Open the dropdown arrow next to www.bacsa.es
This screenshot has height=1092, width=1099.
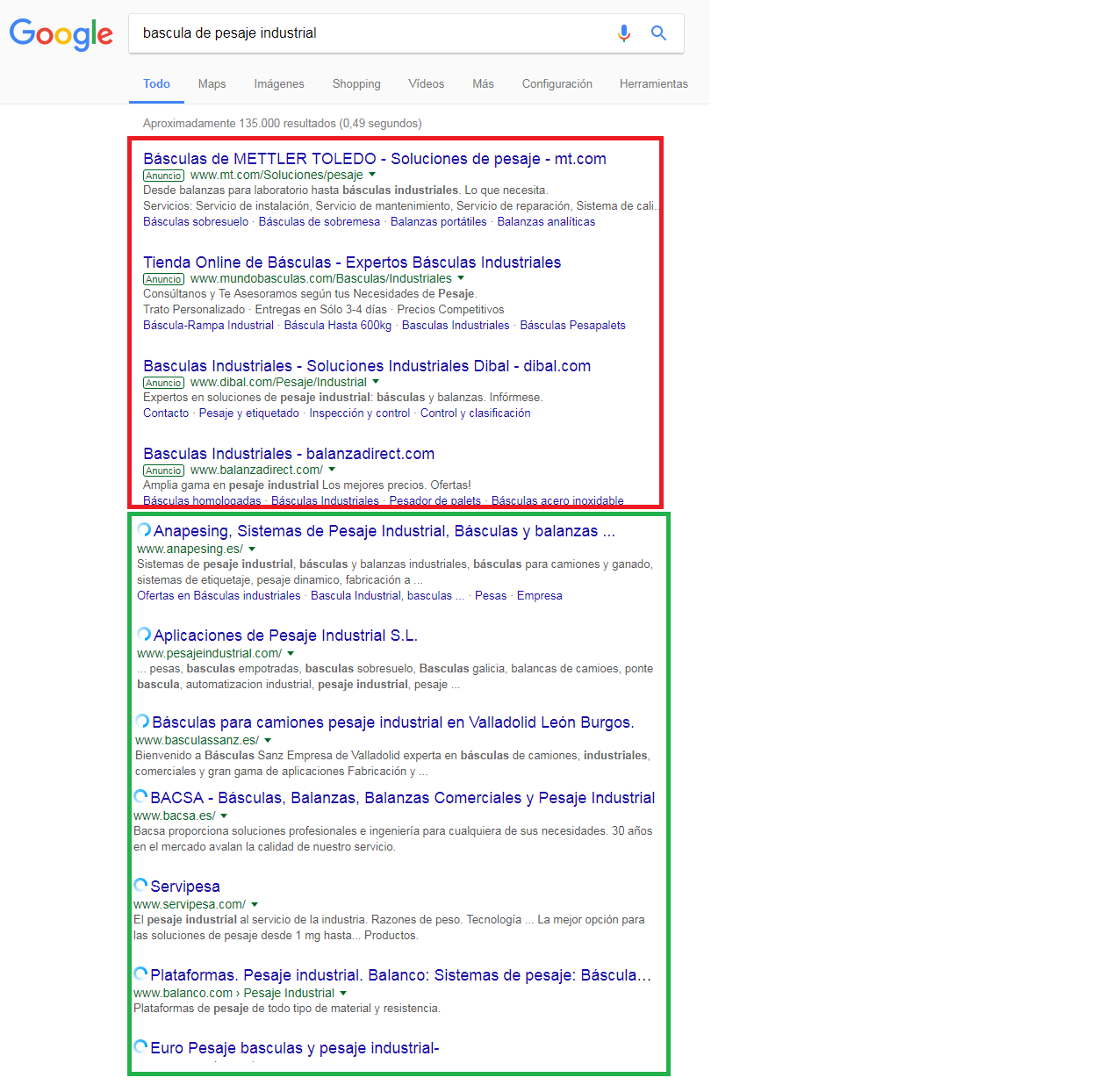(225, 815)
